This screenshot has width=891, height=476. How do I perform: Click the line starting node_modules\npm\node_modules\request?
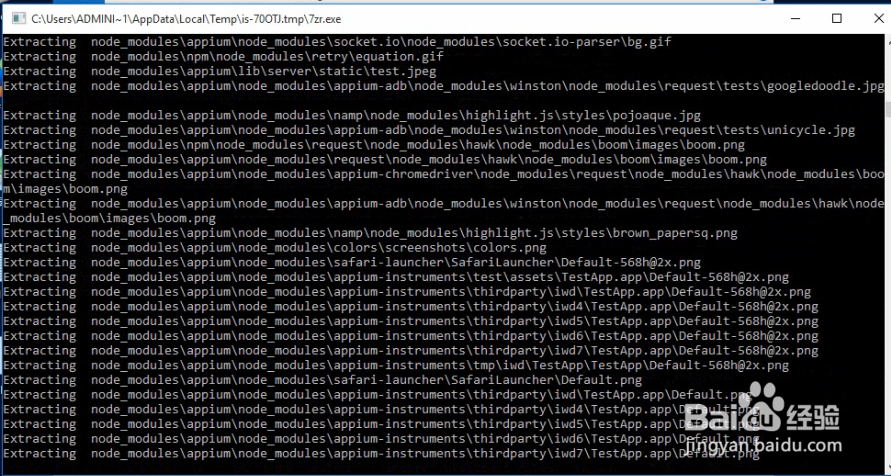374,145
